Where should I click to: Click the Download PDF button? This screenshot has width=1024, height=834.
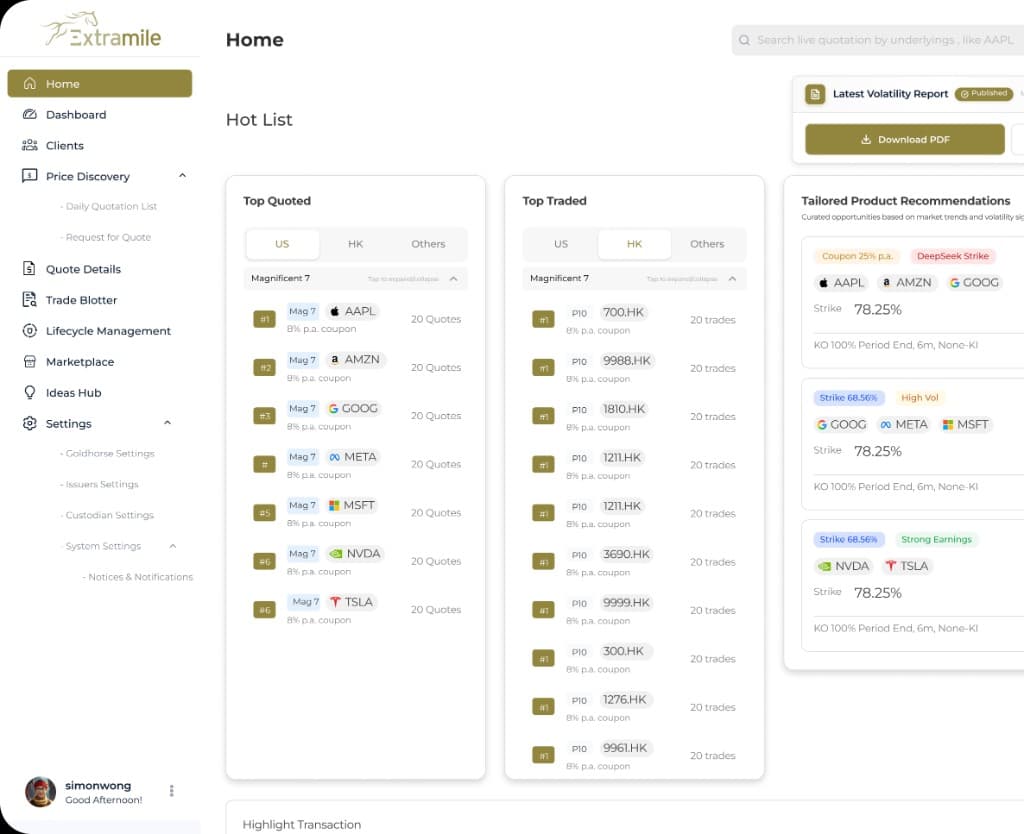pyautogui.click(x=904, y=139)
